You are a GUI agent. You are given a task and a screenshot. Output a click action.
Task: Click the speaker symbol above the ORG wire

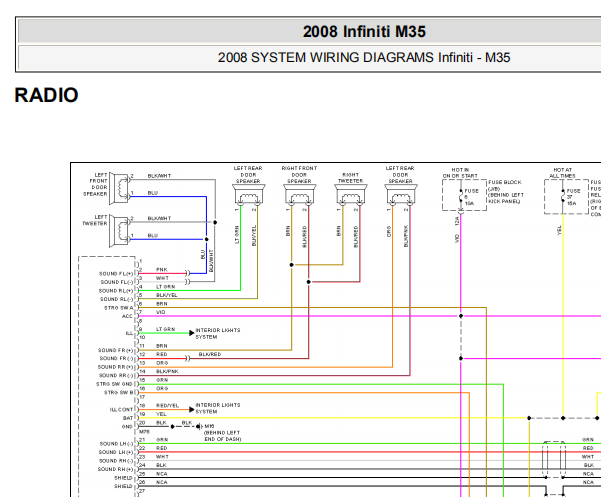coord(401,195)
